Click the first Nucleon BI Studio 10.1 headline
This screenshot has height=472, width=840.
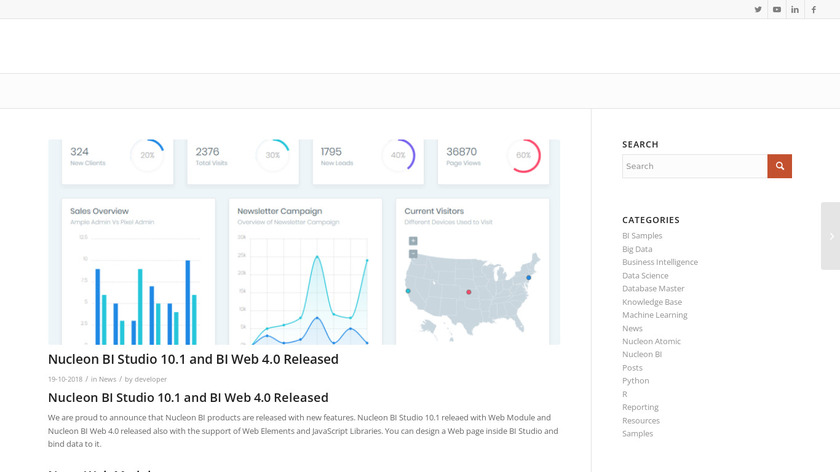193,359
